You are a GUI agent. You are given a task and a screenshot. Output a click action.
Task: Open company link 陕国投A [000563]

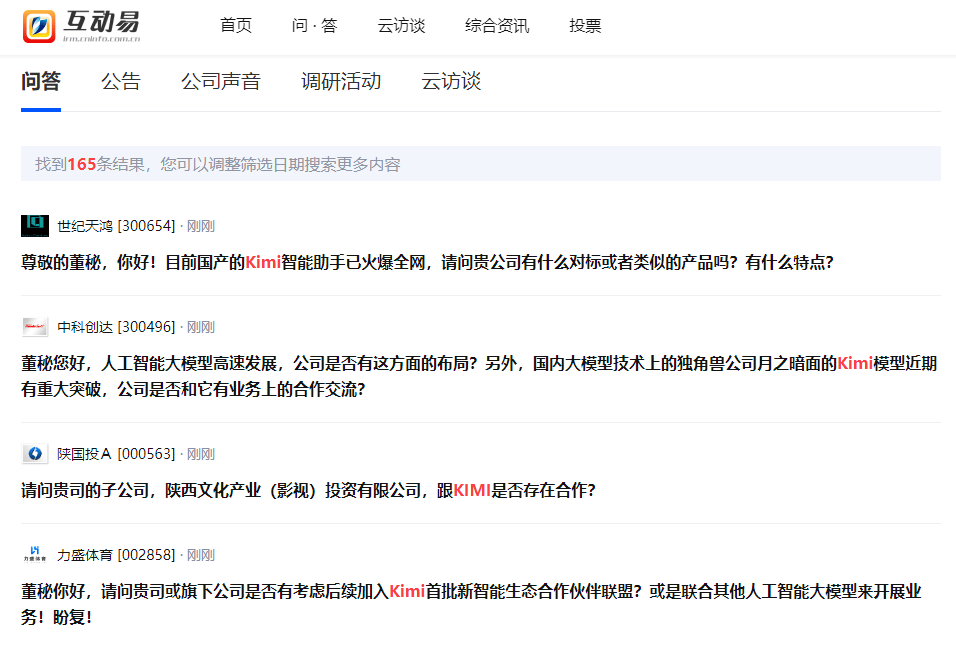click(116, 454)
